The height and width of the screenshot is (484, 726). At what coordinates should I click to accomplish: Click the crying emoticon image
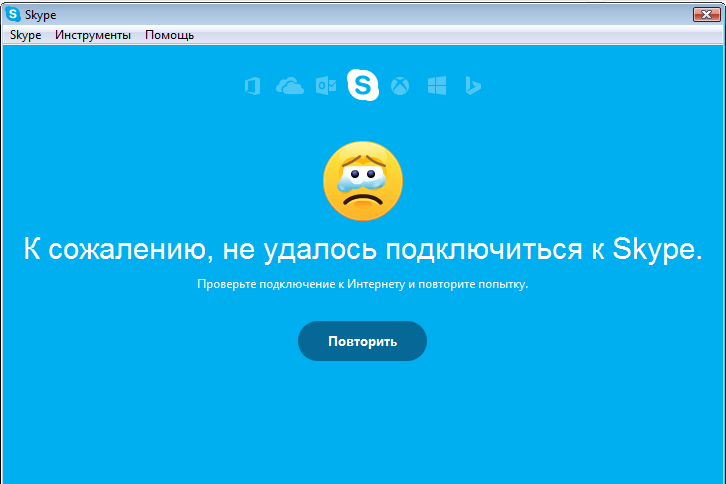363,181
